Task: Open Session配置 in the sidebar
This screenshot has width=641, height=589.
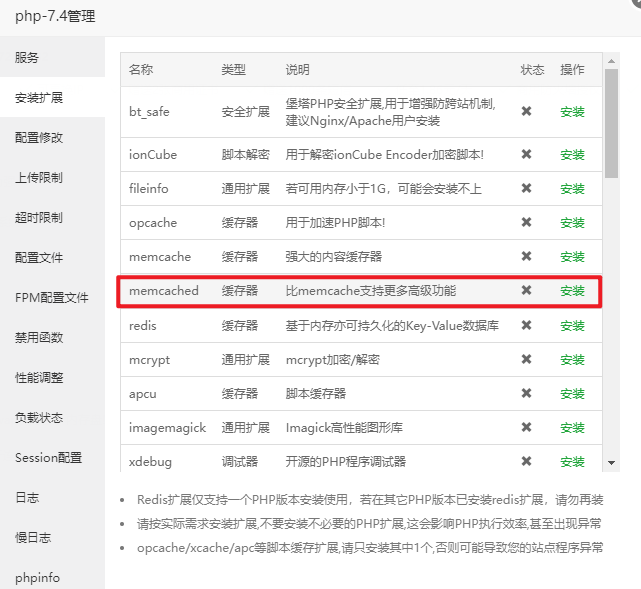Action: point(52,458)
